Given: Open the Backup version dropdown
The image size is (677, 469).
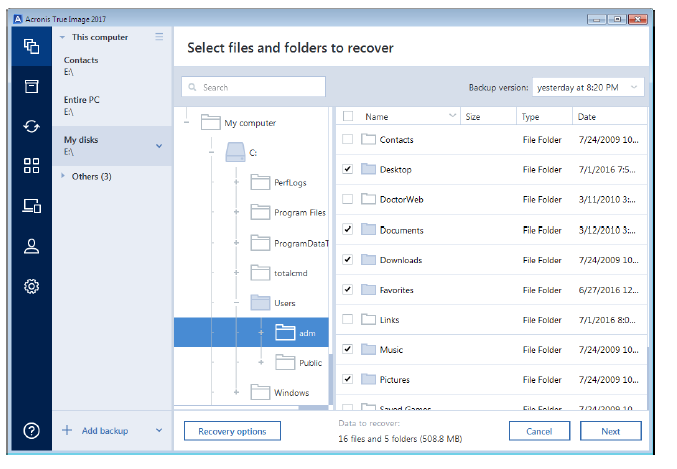Looking at the screenshot, I should [588, 87].
